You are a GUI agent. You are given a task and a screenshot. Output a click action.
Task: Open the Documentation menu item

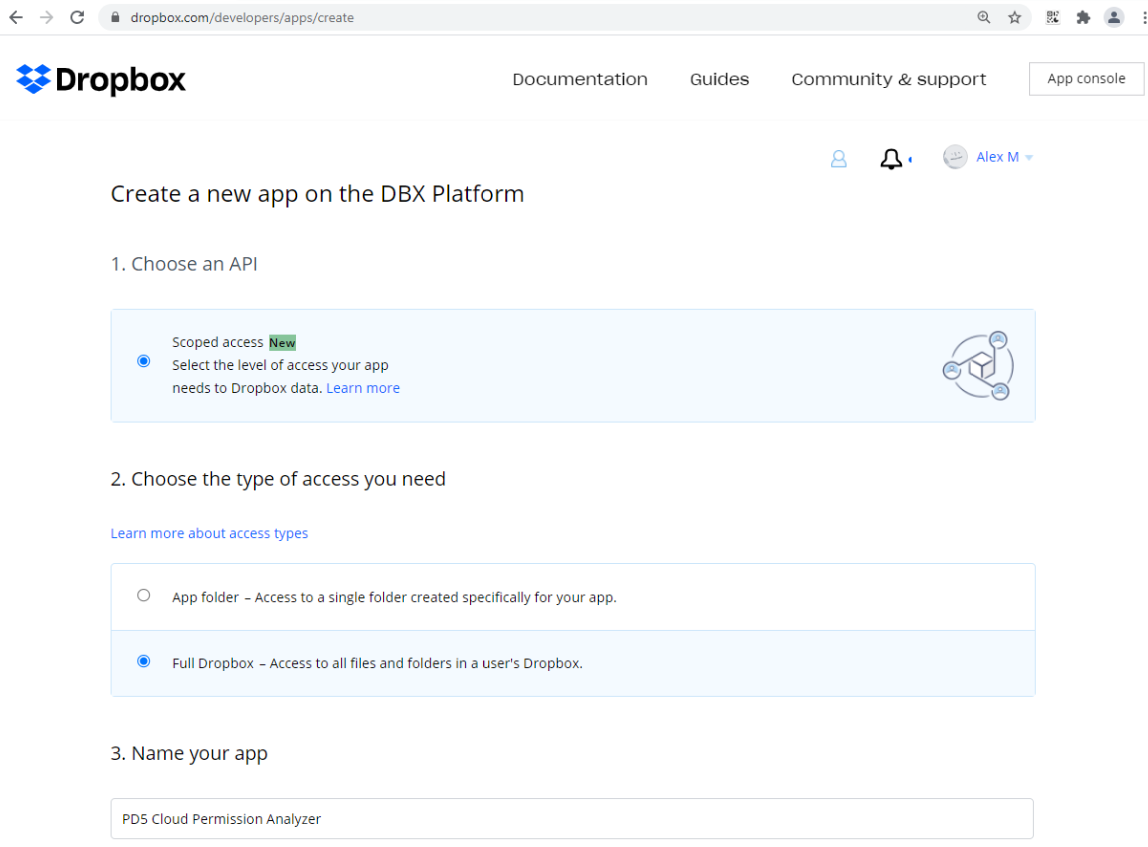coord(580,79)
